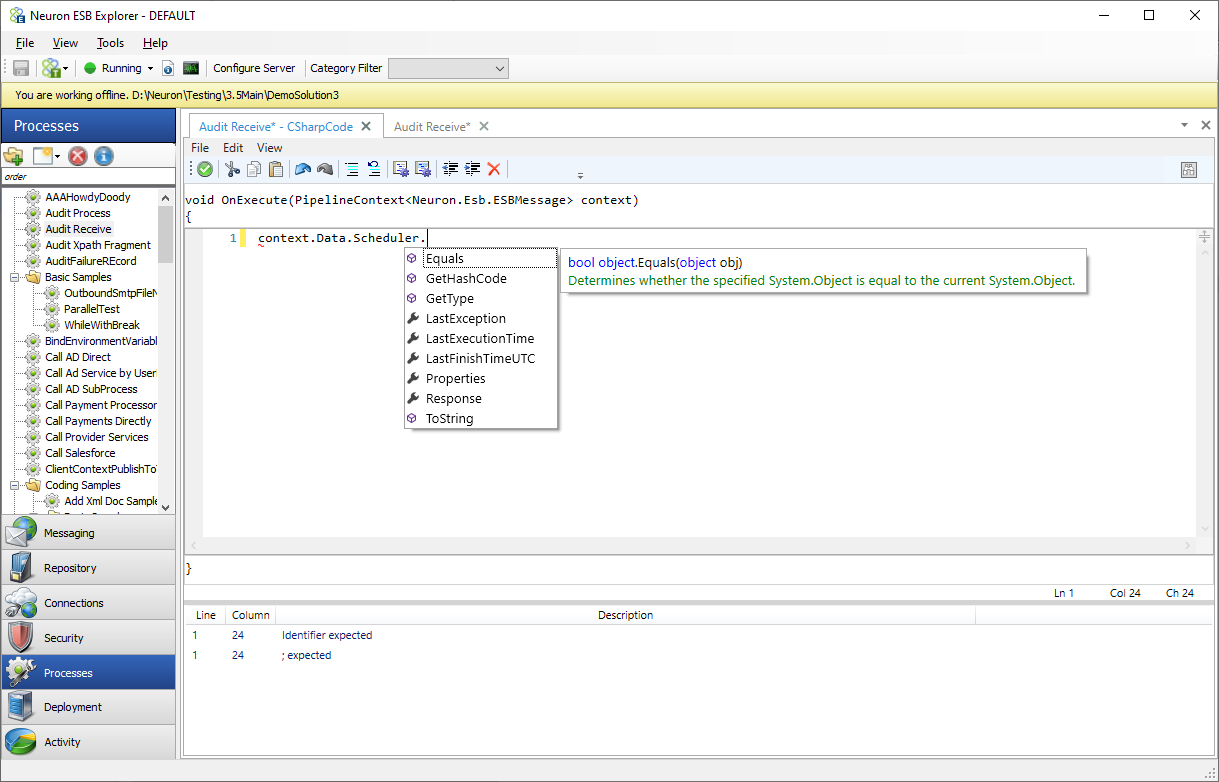
Task: Open the Activity navigation section
Action: click(x=88, y=742)
